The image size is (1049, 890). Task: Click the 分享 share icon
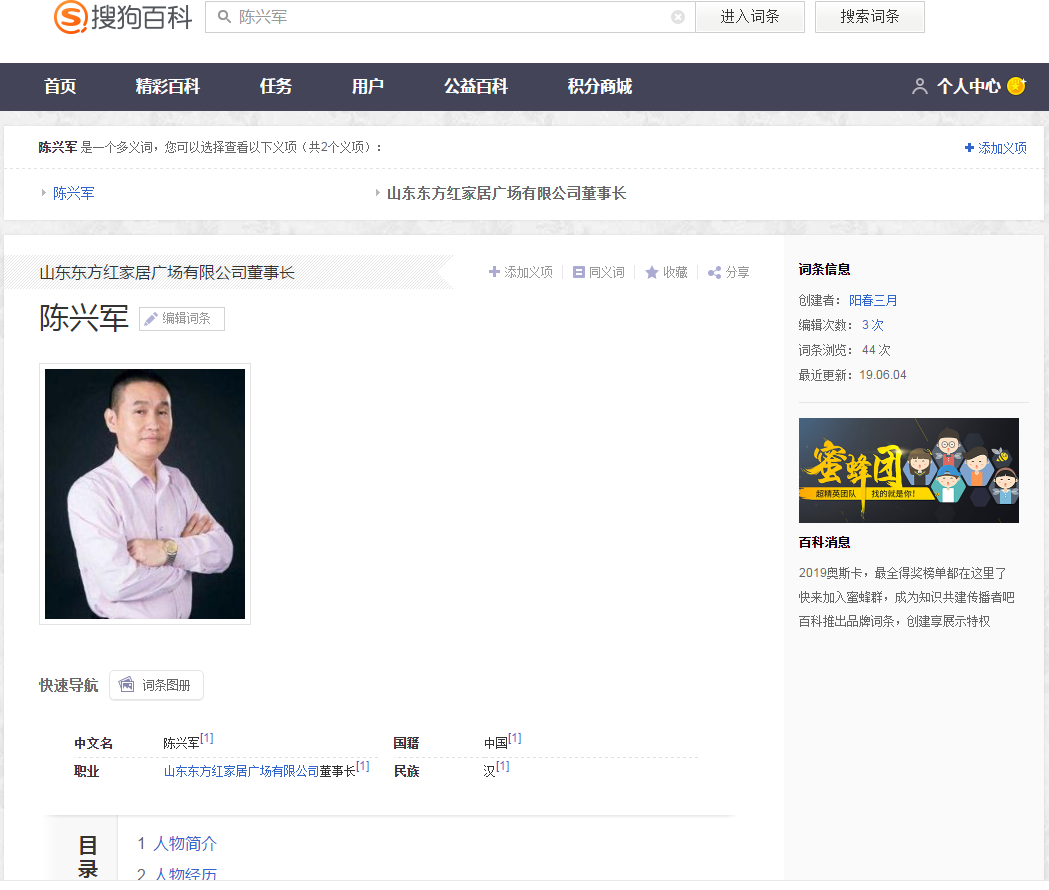tap(714, 272)
